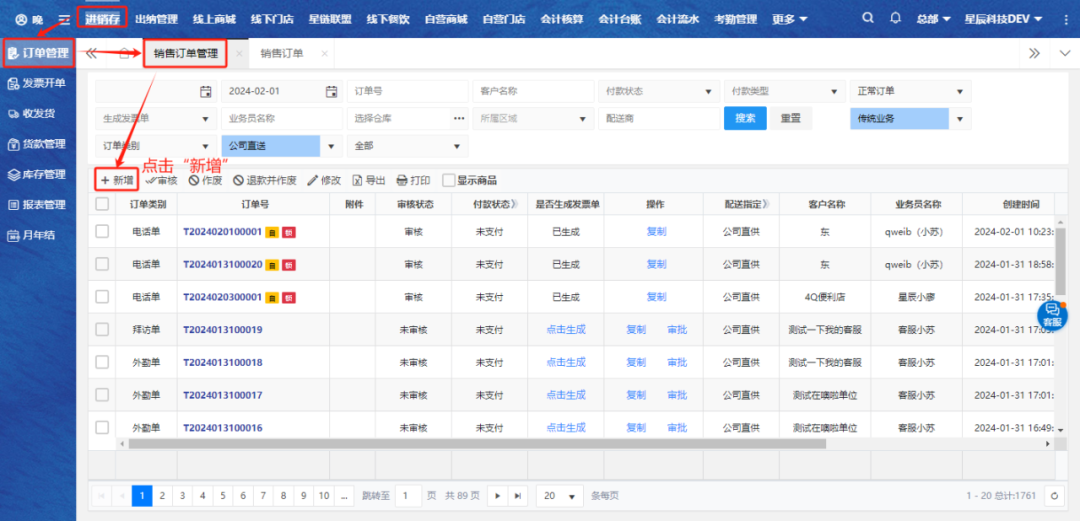1080x521 pixels.
Task: Open the 正常订单 dropdown
Action: pyautogui.click(x=910, y=91)
